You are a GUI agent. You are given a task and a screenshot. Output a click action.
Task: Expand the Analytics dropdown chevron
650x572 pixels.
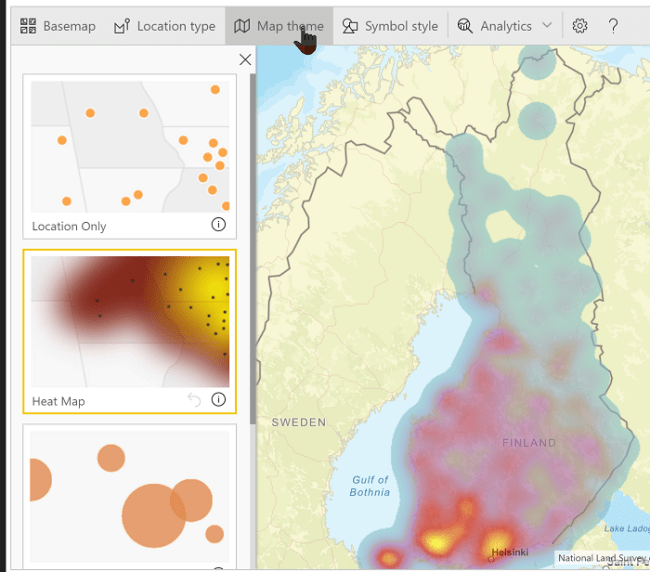pos(546,25)
